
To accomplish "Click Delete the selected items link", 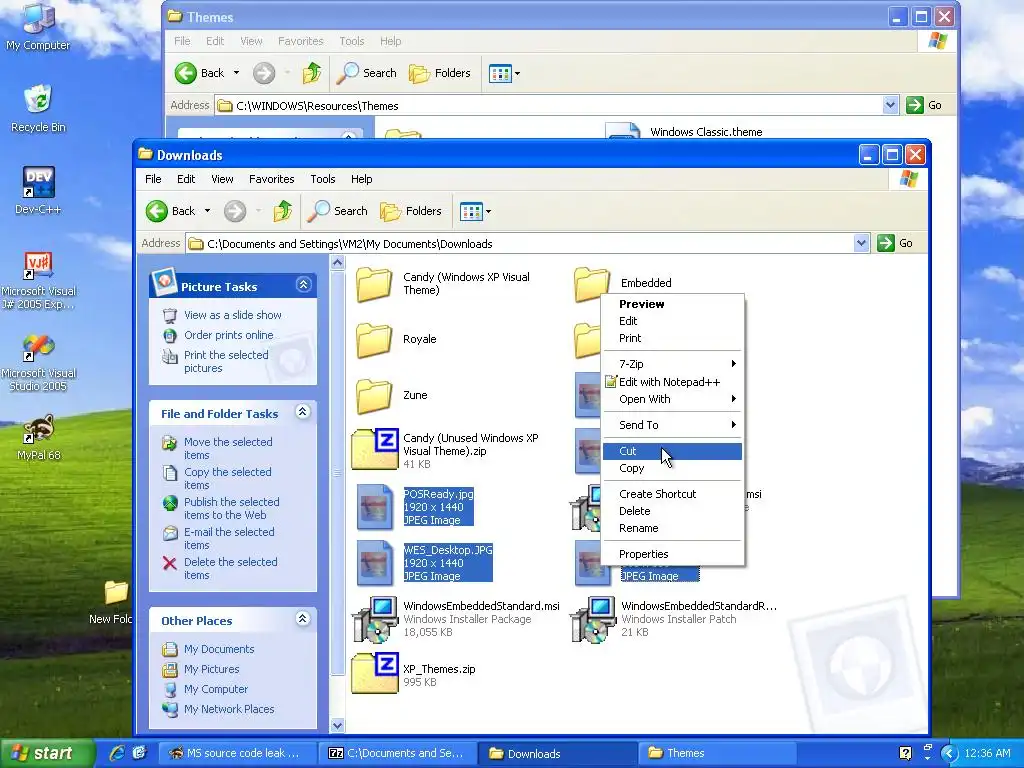I will pos(231,568).
